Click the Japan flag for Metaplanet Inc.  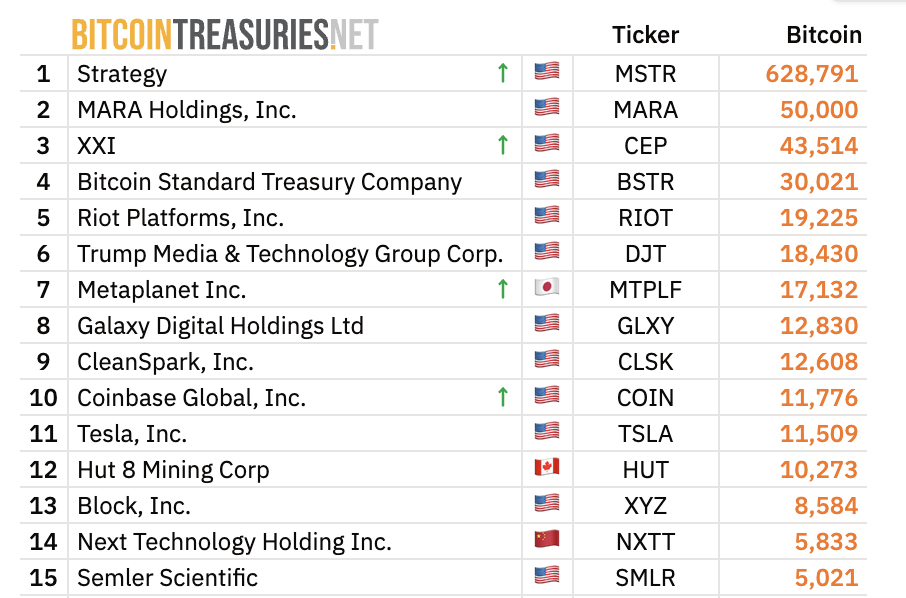(547, 289)
